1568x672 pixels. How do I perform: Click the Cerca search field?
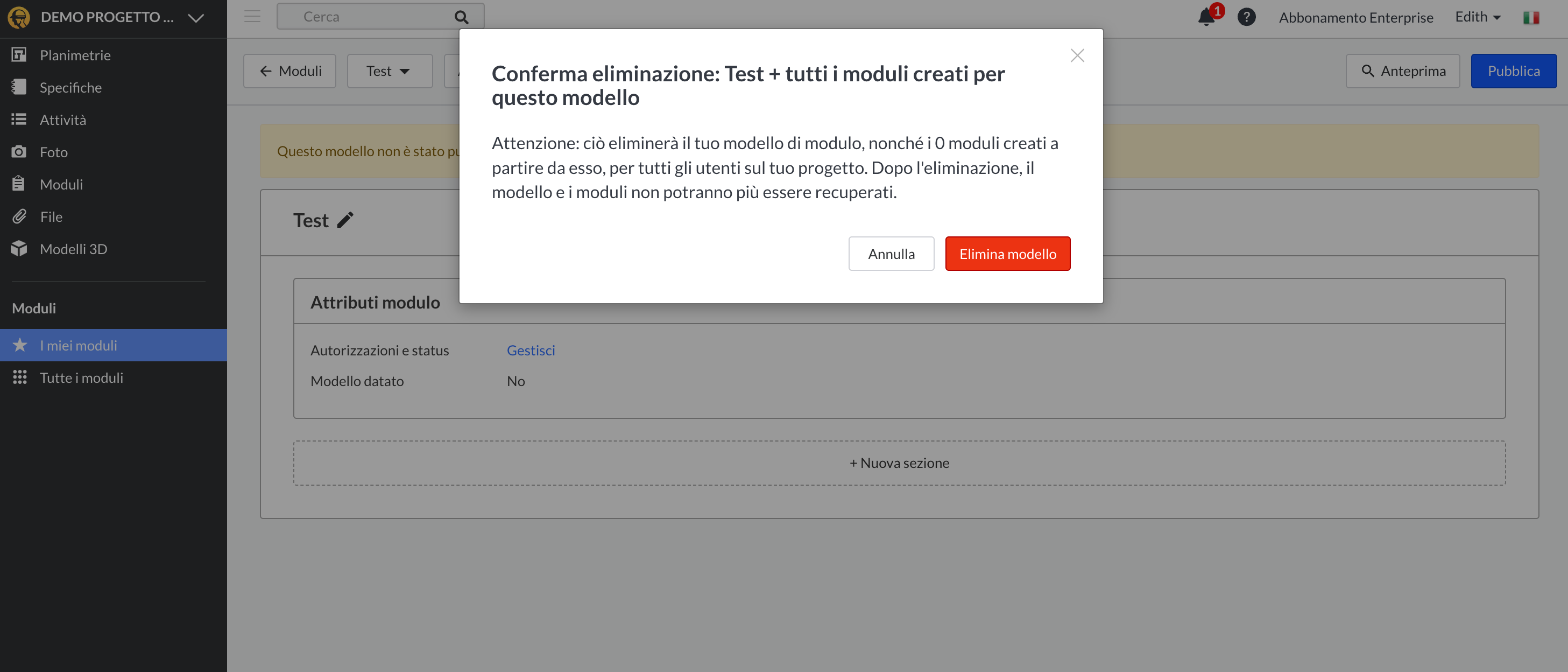point(365,17)
